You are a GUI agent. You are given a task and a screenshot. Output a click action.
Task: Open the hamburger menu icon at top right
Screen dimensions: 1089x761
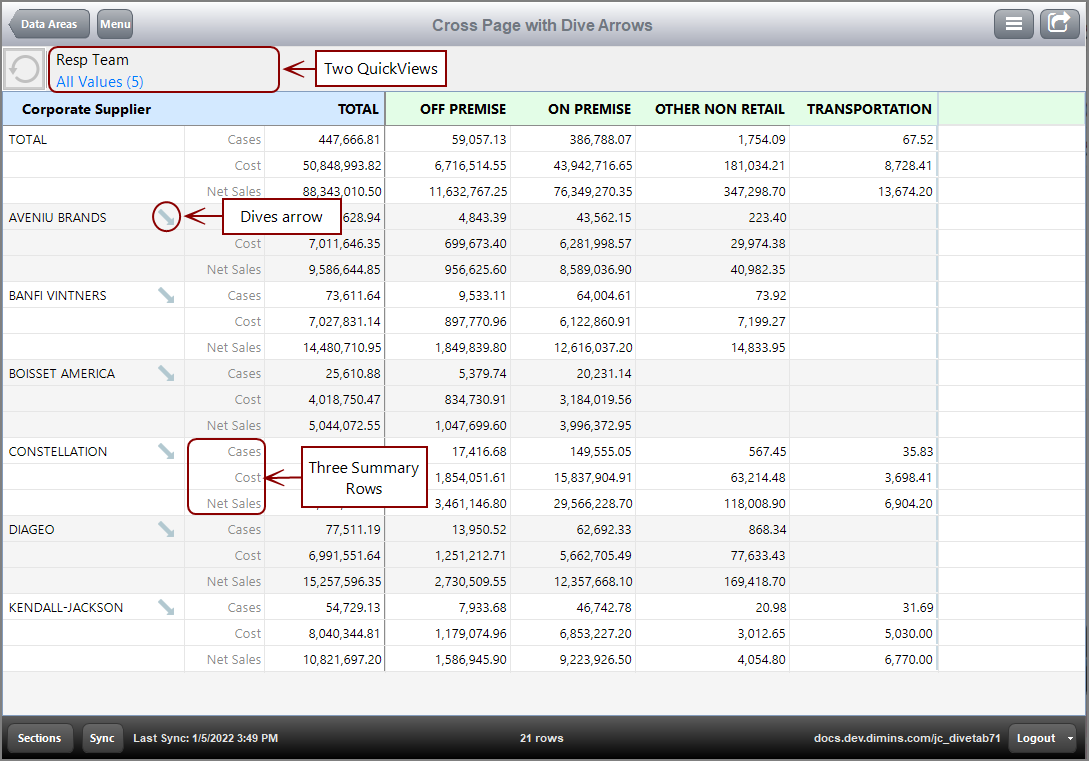point(1014,23)
